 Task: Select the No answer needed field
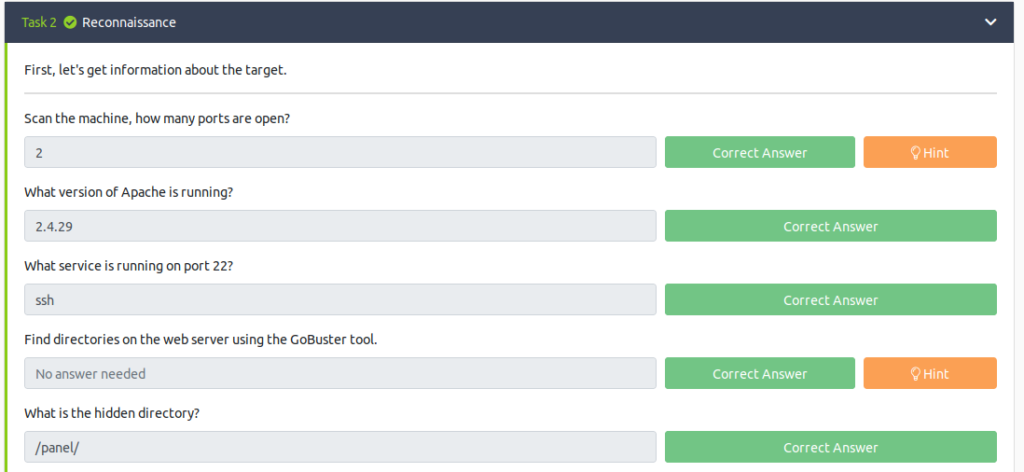click(x=340, y=374)
